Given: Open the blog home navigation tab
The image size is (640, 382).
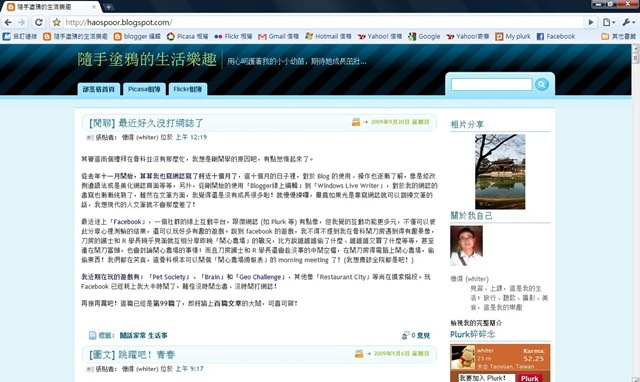Looking at the screenshot, I should [x=99, y=89].
